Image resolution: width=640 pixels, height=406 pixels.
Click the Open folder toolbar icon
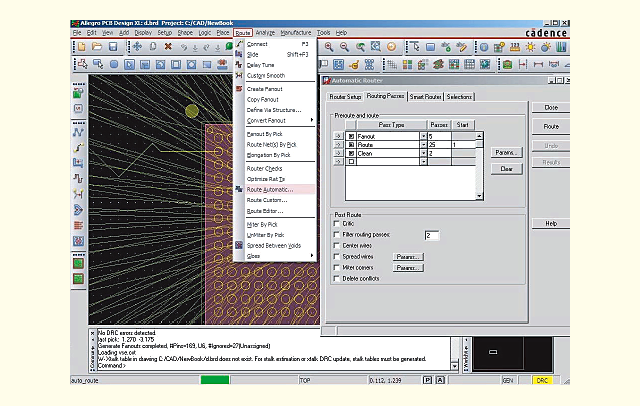(x=97, y=47)
